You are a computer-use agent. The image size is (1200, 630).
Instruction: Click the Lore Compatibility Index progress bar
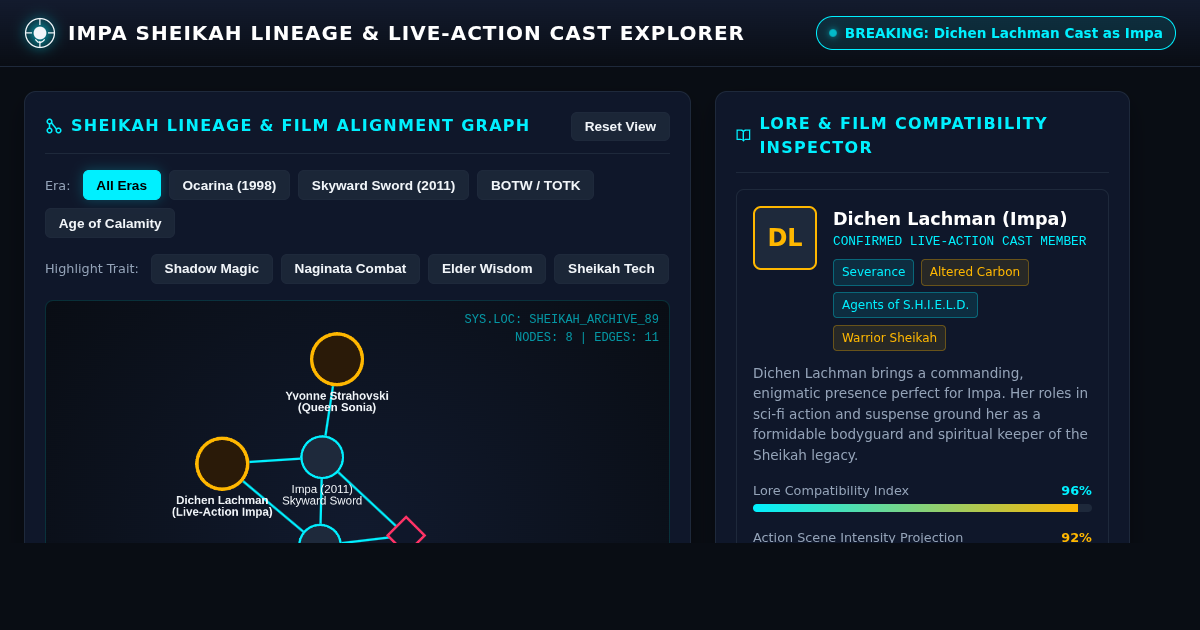922,508
